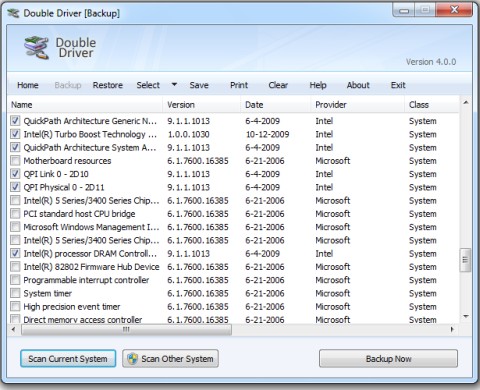The image size is (480, 390).
Task: Select Programmable interrupt controller row name
Action: [x=86, y=280]
